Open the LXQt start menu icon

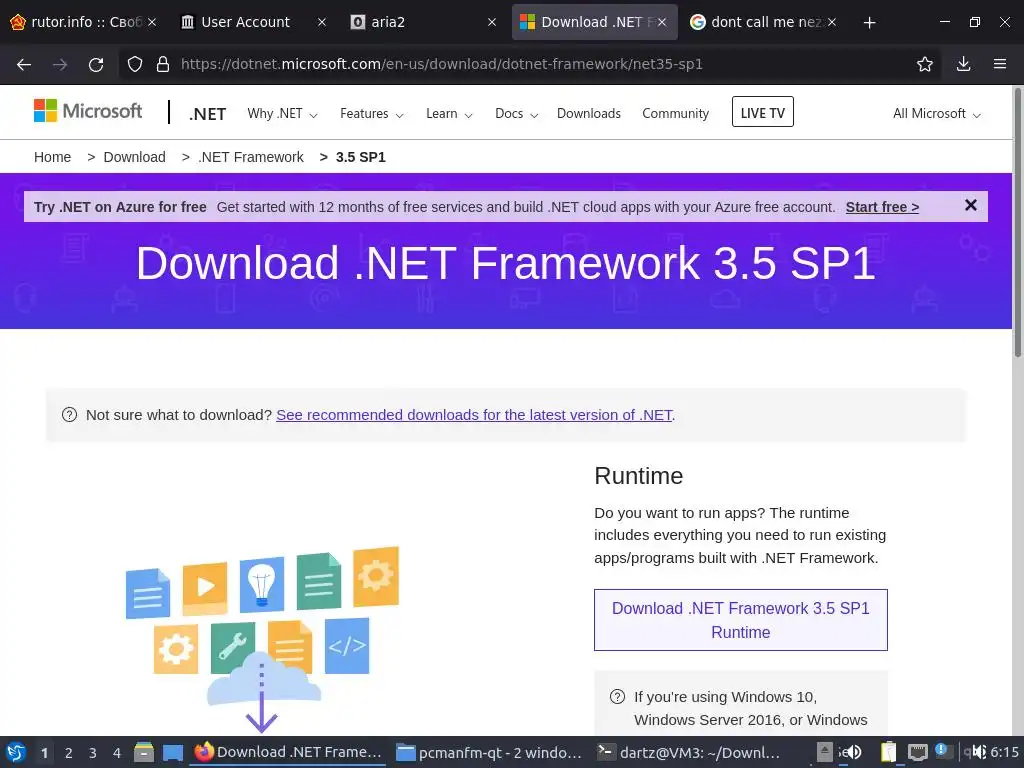point(16,752)
